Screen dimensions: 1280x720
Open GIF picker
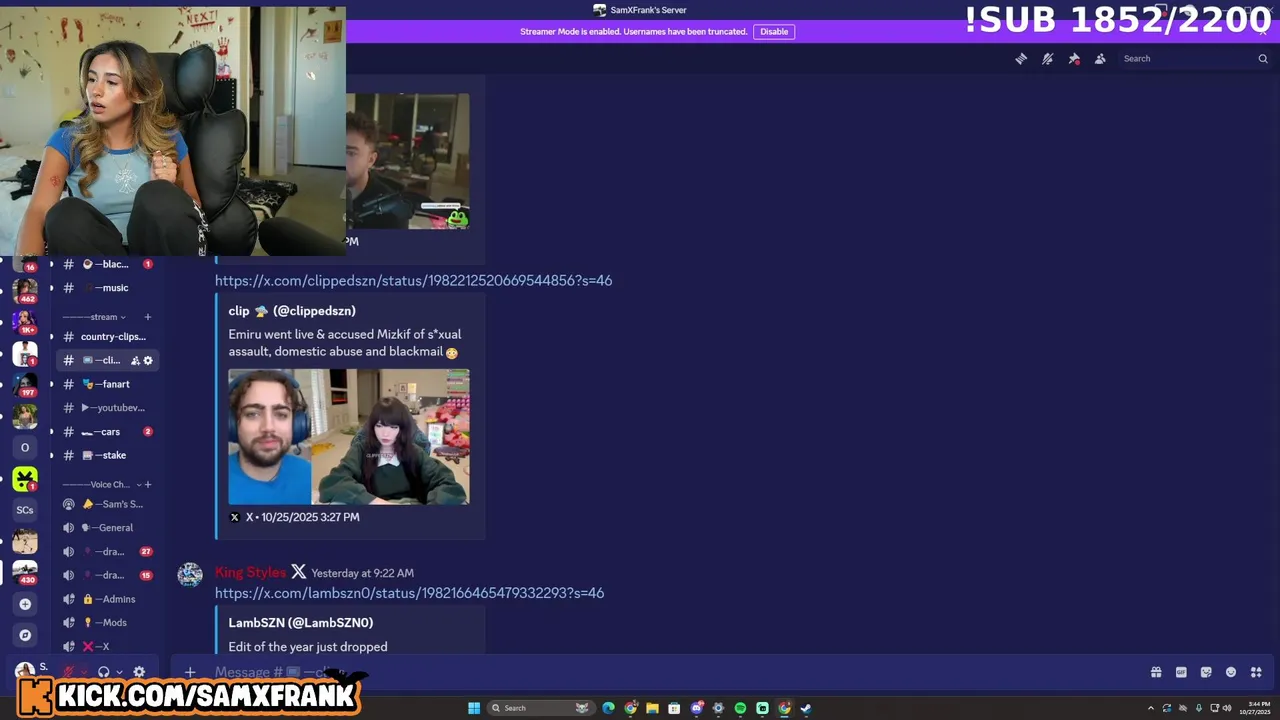[1181, 672]
